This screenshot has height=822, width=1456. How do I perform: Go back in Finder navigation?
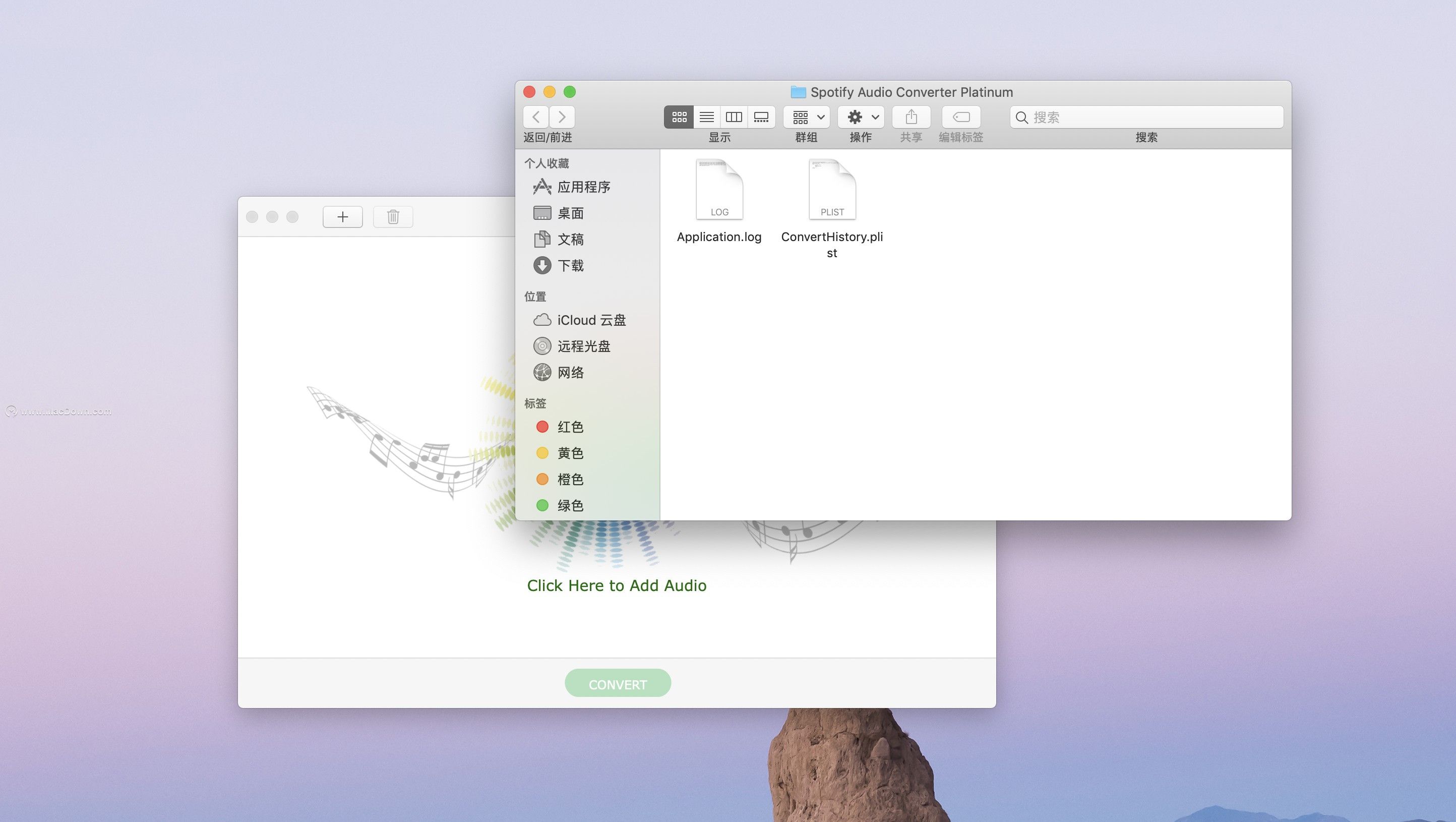[536, 117]
